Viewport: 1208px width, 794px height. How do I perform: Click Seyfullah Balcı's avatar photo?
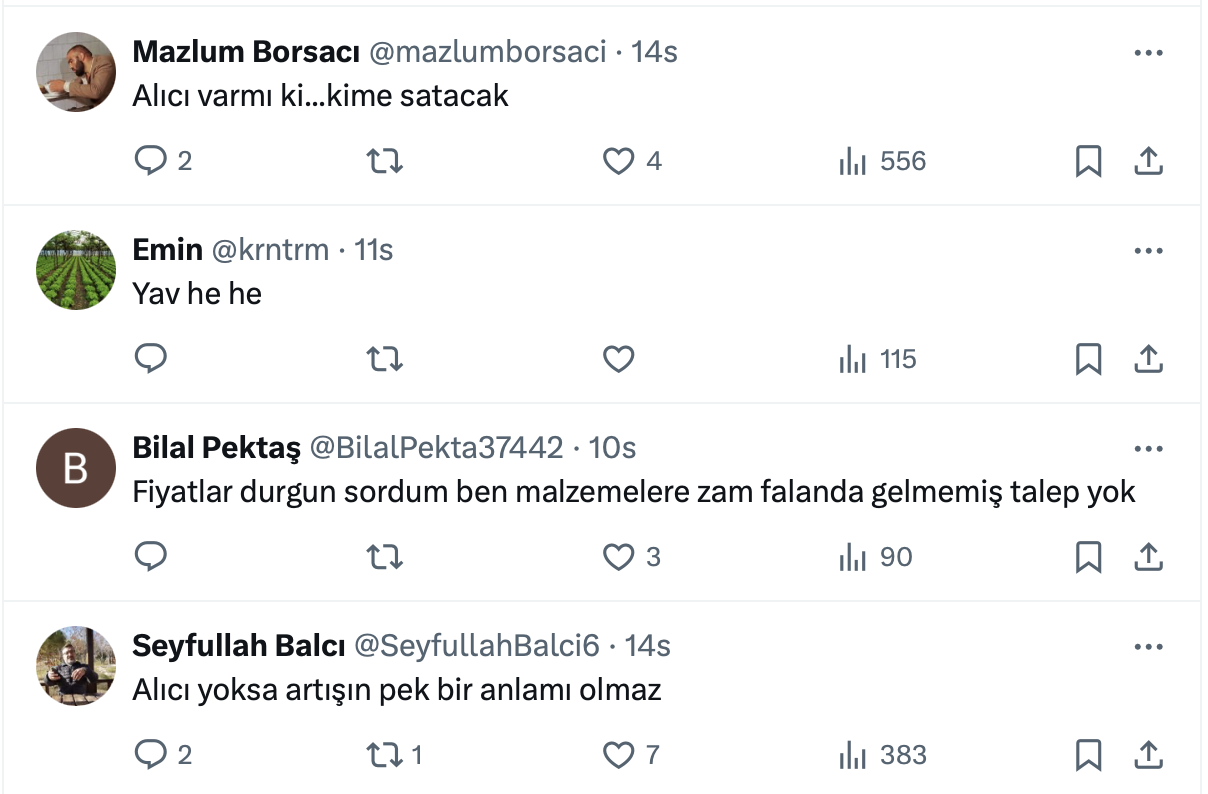pyautogui.click(x=76, y=666)
